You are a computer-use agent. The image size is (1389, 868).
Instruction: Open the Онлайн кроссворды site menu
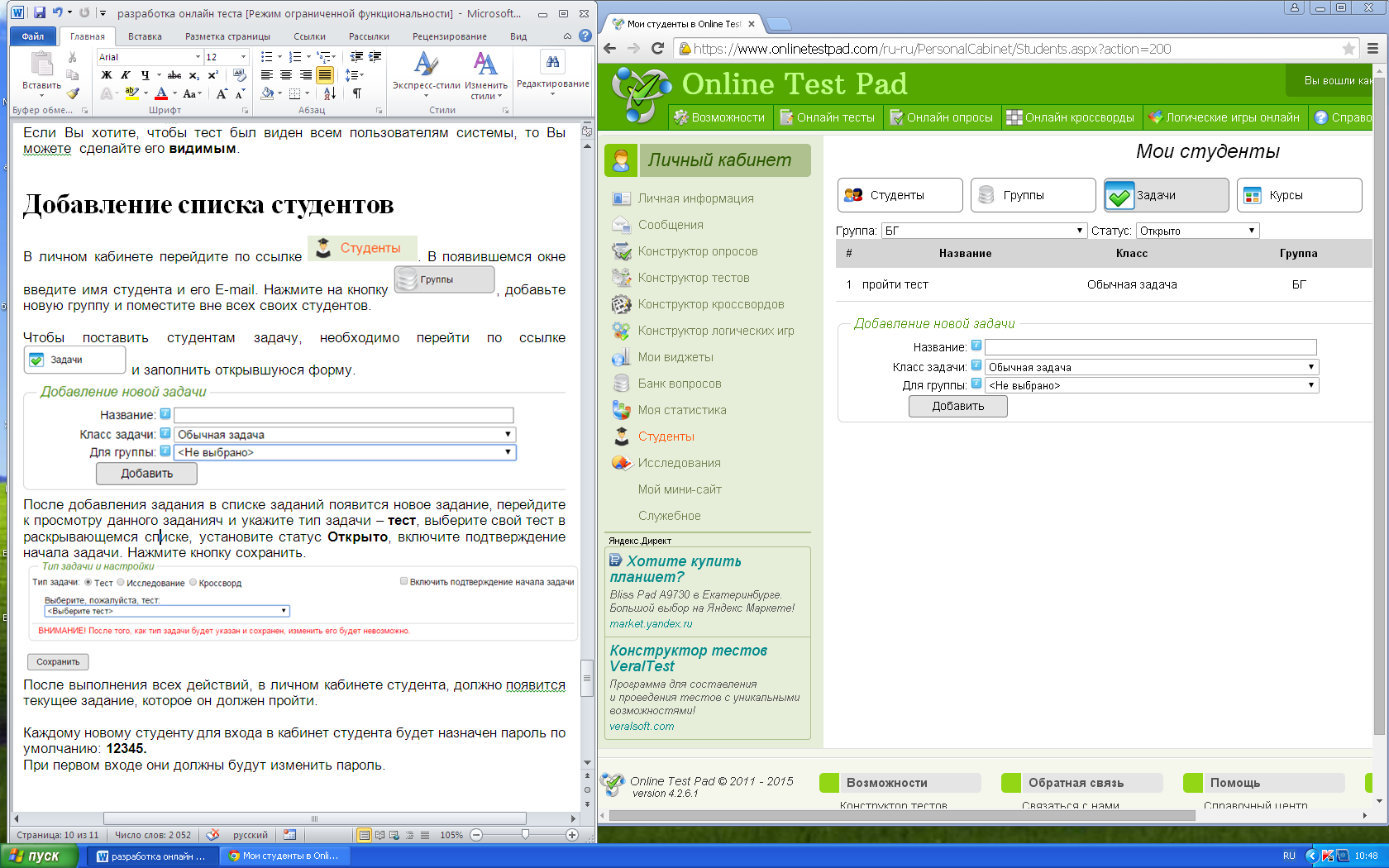[x=1072, y=117]
